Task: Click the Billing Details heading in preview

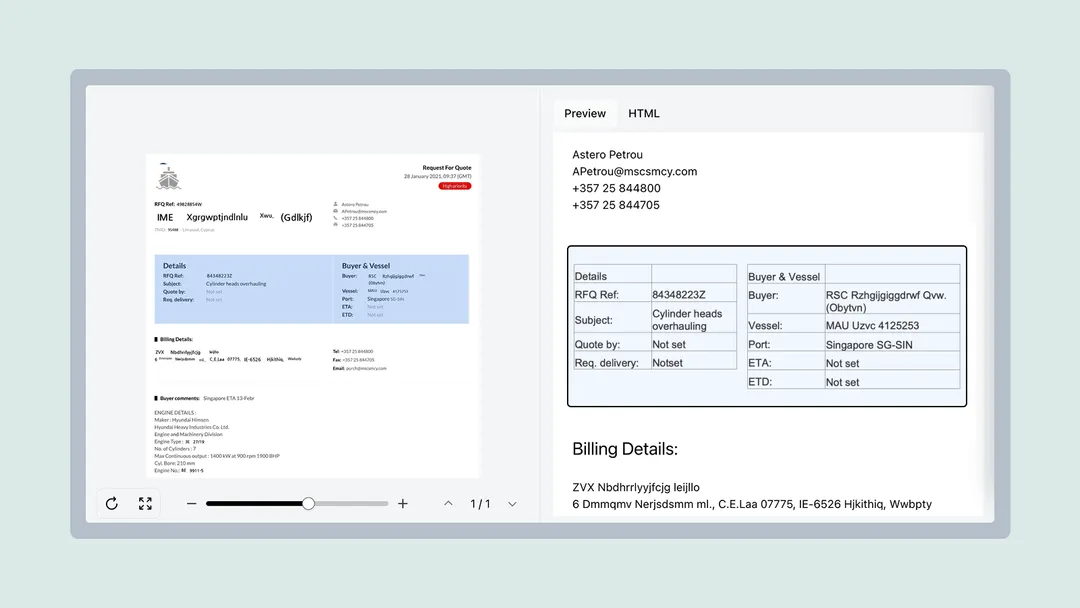Action: coord(625,449)
